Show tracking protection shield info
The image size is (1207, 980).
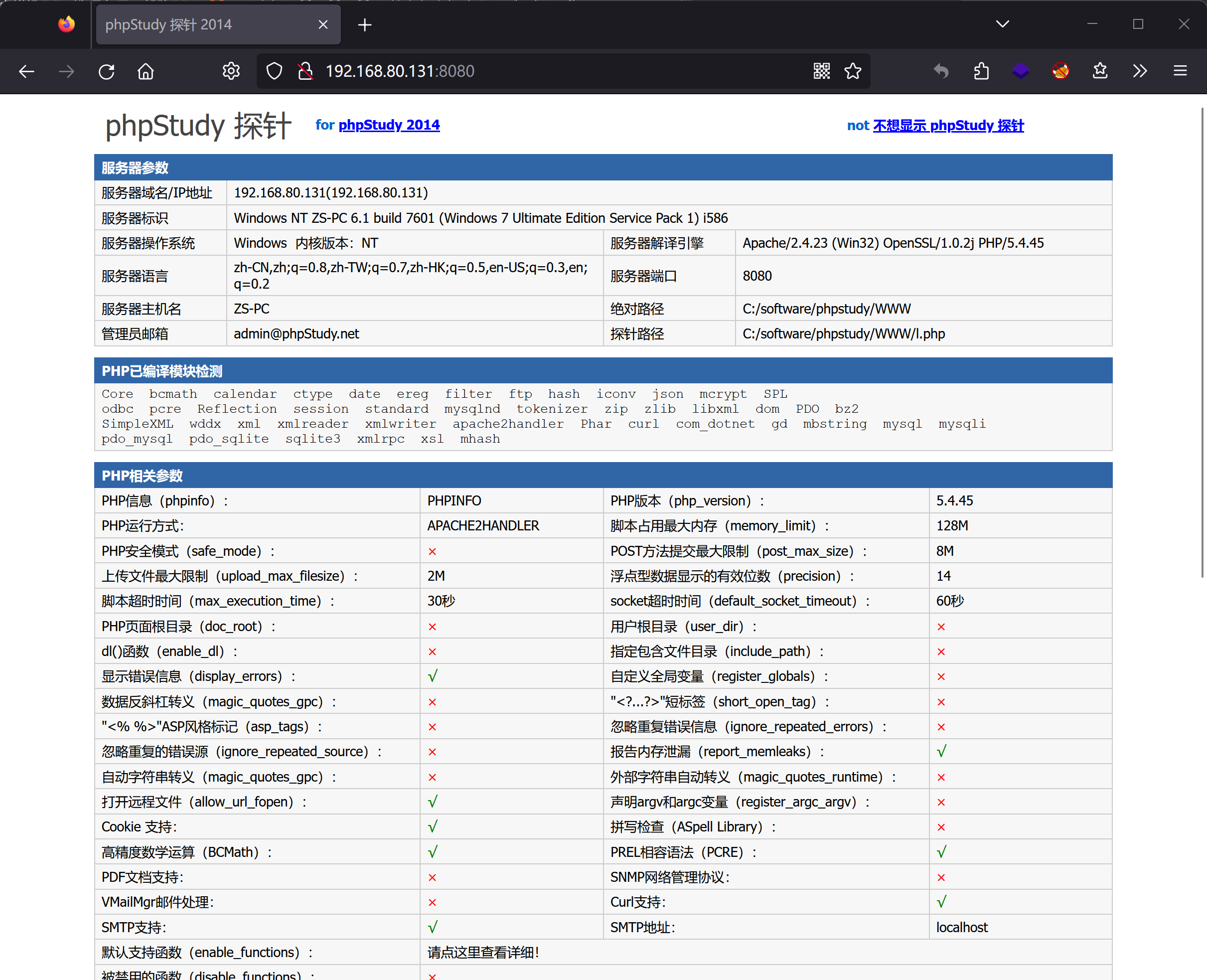[x=274, y=71]
